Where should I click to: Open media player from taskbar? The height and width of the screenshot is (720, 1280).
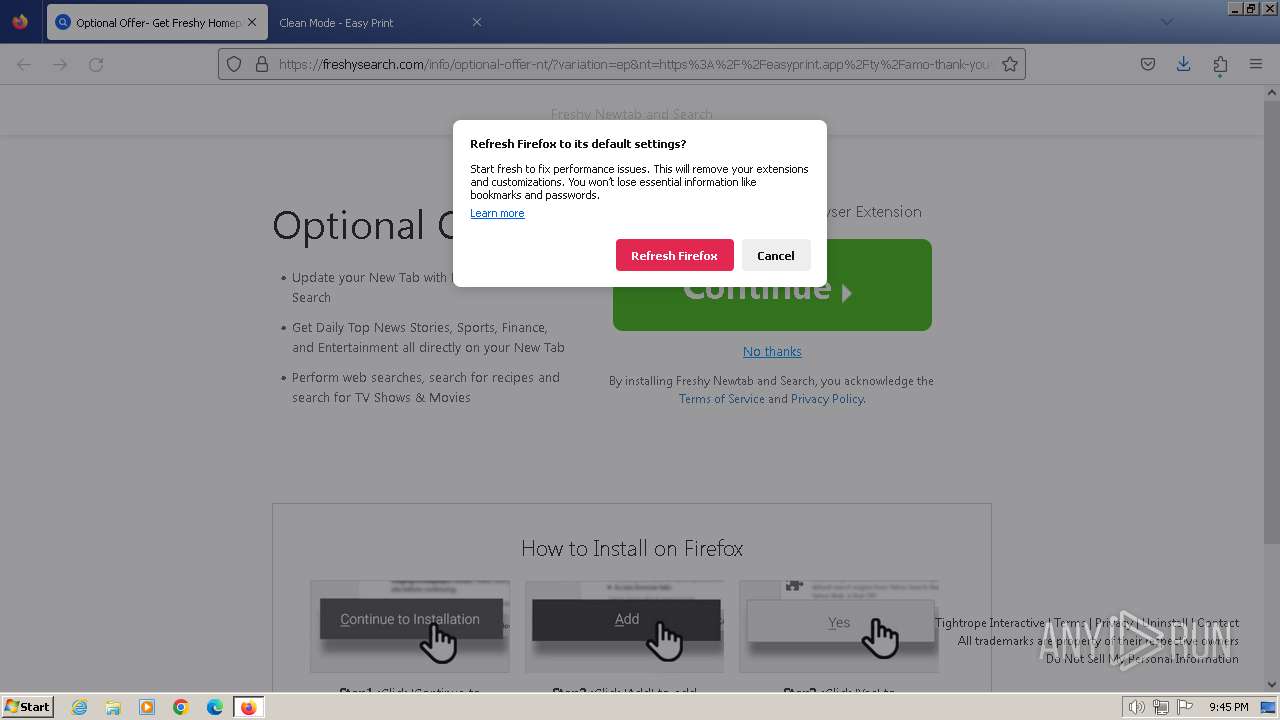pos(147,707)
